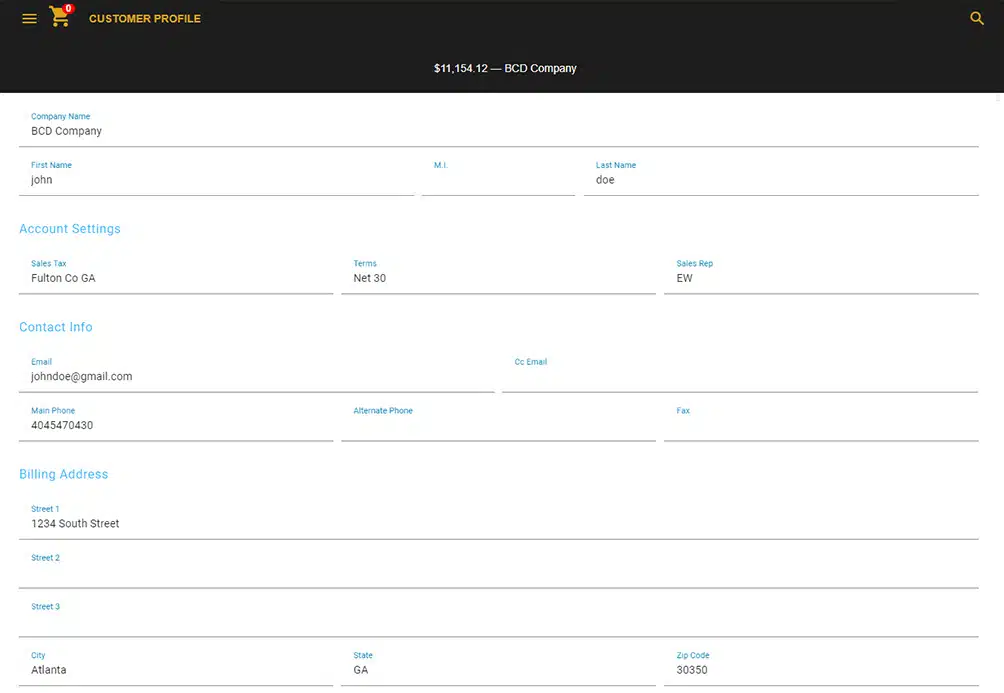Focus the Fax input field

click(x=820, y=426)
